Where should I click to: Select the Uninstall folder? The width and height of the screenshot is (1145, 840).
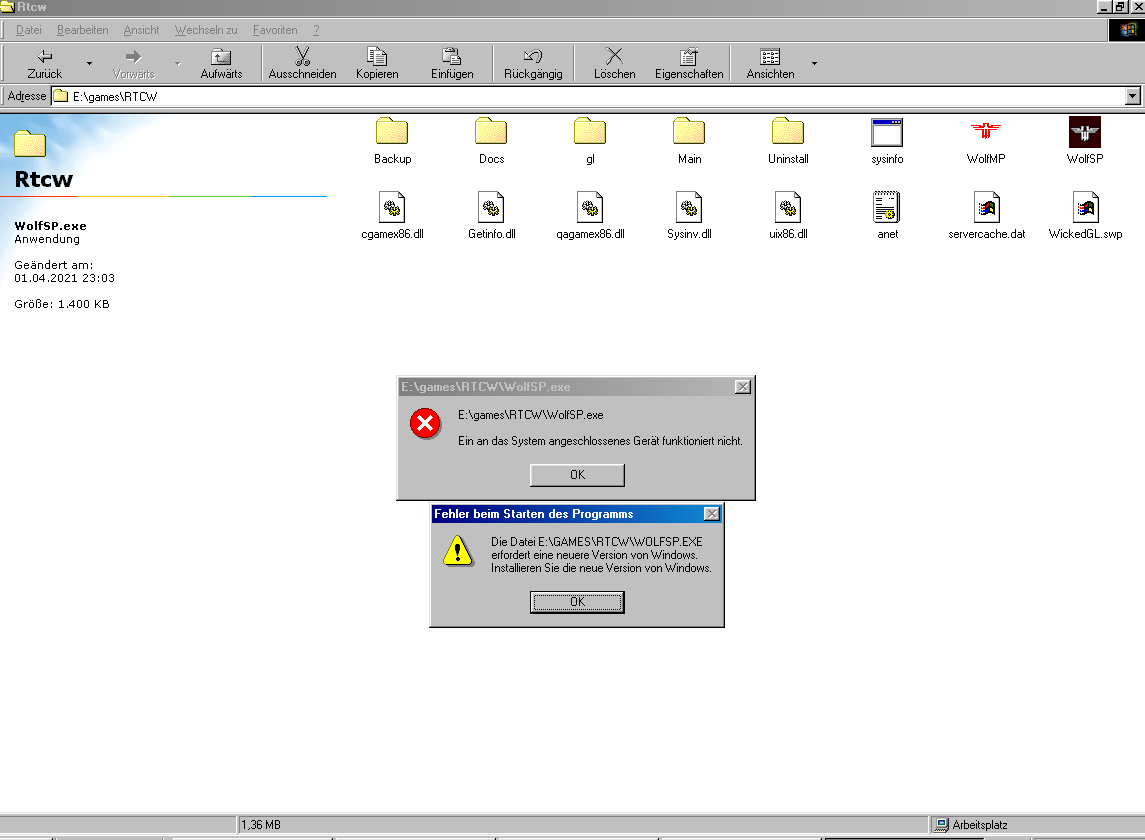point(788,141)
